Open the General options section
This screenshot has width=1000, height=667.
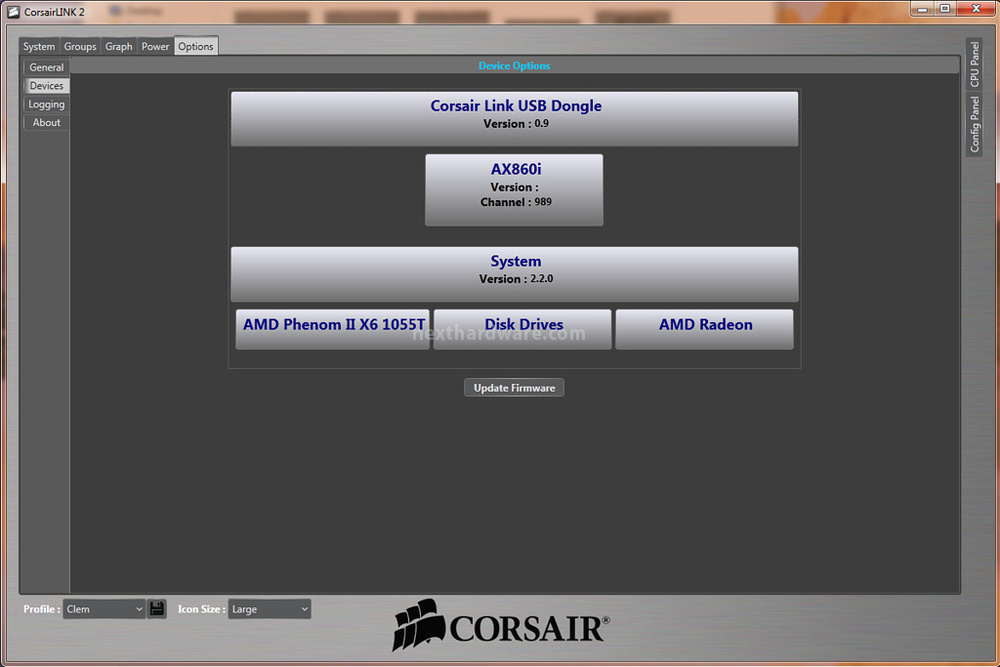pyautogui.click(x=47, y=67)
